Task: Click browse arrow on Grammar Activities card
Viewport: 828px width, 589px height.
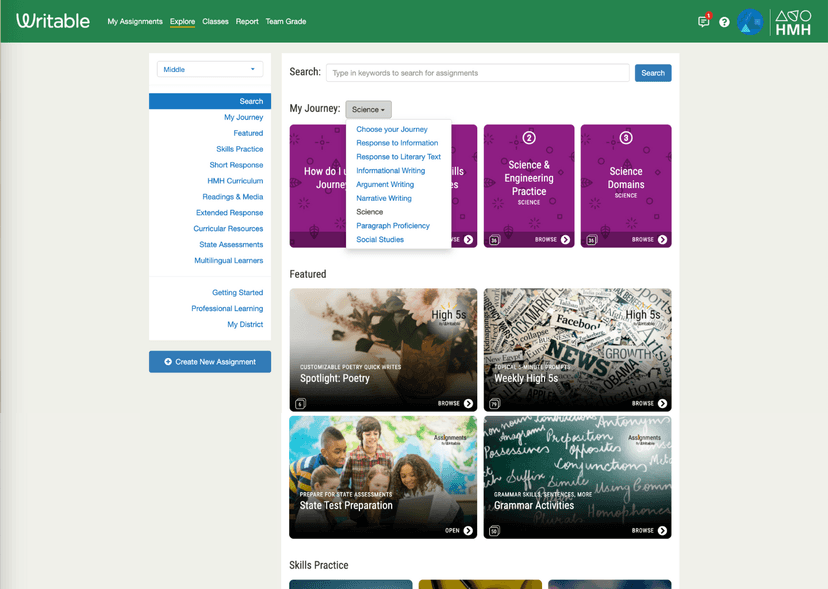Action: click(661, 532)
